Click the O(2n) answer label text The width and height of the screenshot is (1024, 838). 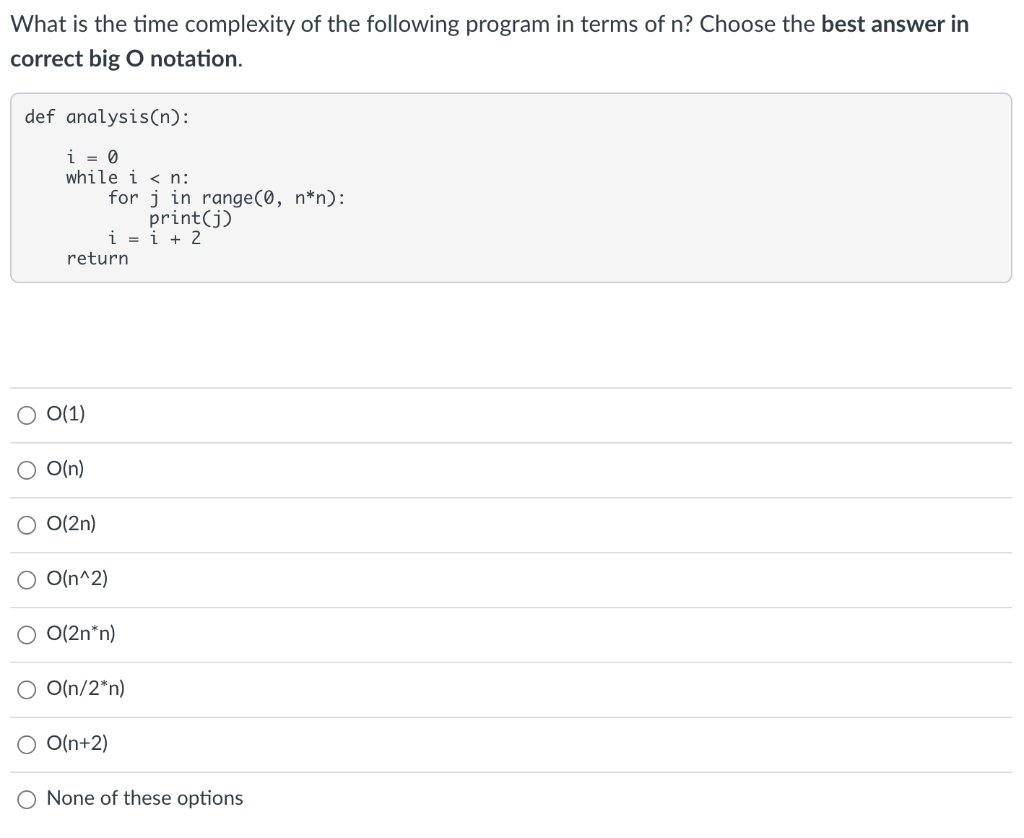(x=71, y=524)
